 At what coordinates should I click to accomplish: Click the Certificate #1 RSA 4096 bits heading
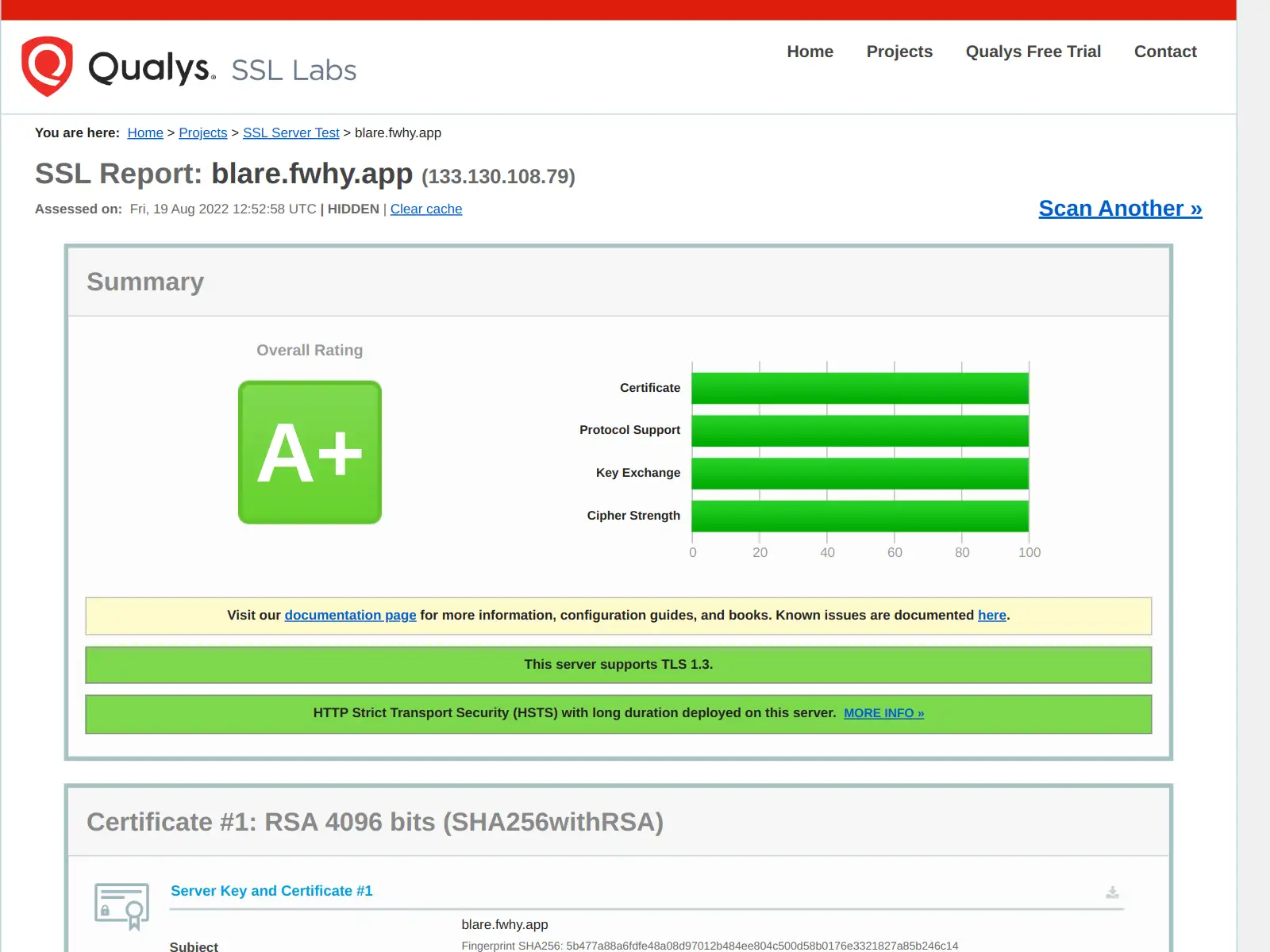coord(375,822)
